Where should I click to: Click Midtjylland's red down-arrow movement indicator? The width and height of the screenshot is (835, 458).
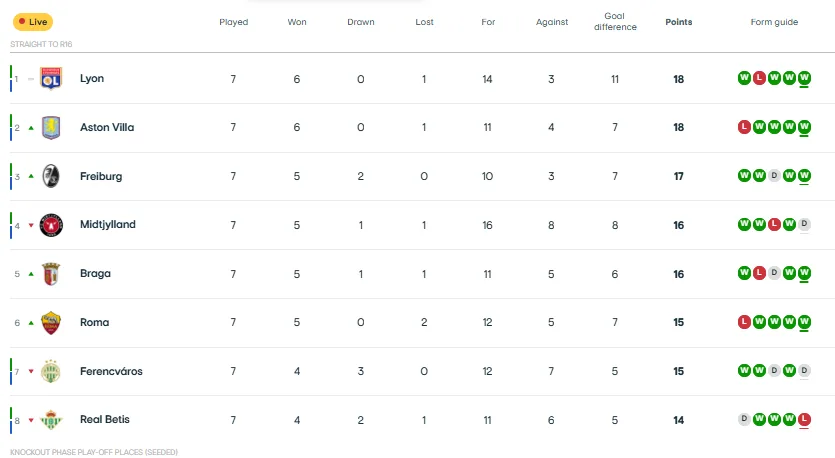pos(31,225)
